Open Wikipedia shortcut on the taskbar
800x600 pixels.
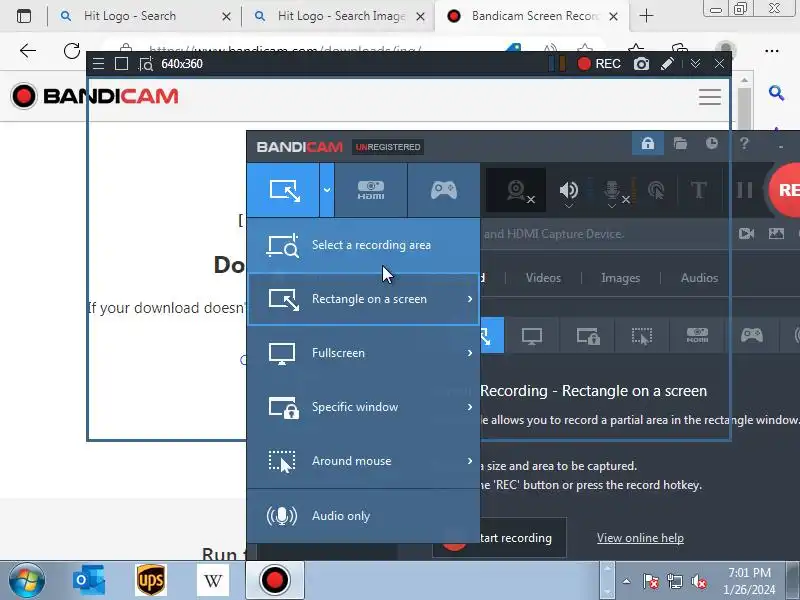pos(213,580)
